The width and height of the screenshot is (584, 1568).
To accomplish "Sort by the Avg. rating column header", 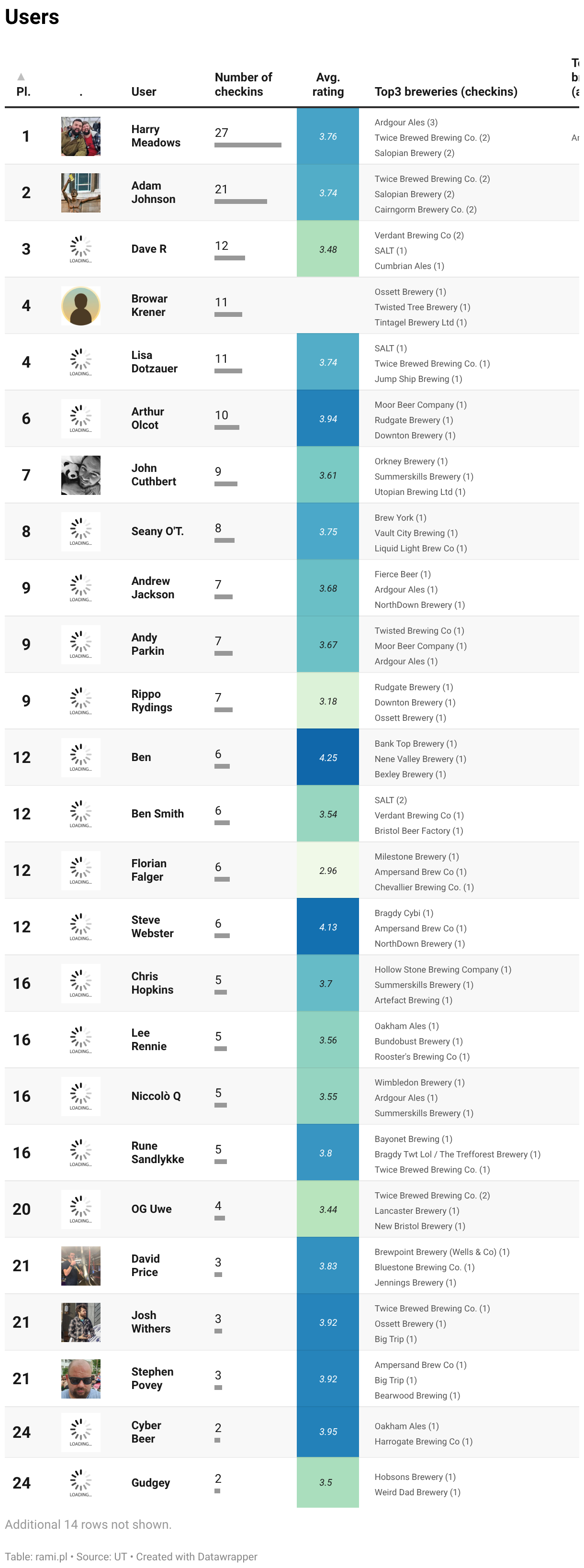I will click(327, 84).
